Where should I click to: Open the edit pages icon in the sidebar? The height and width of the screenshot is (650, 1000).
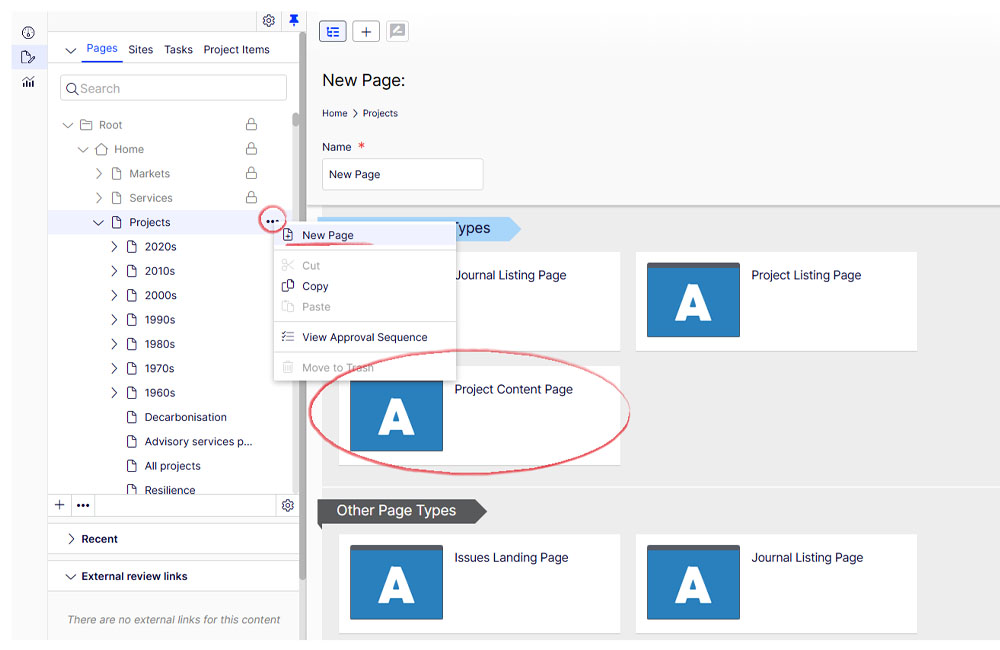28,57
